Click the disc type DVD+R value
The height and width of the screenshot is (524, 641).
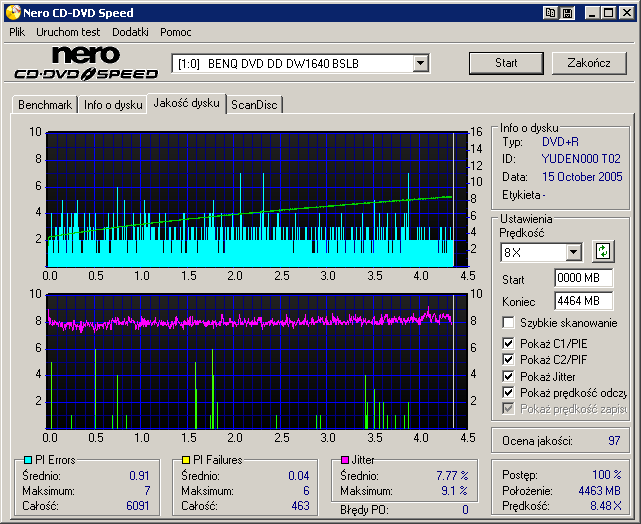click(x=560, y=142)
